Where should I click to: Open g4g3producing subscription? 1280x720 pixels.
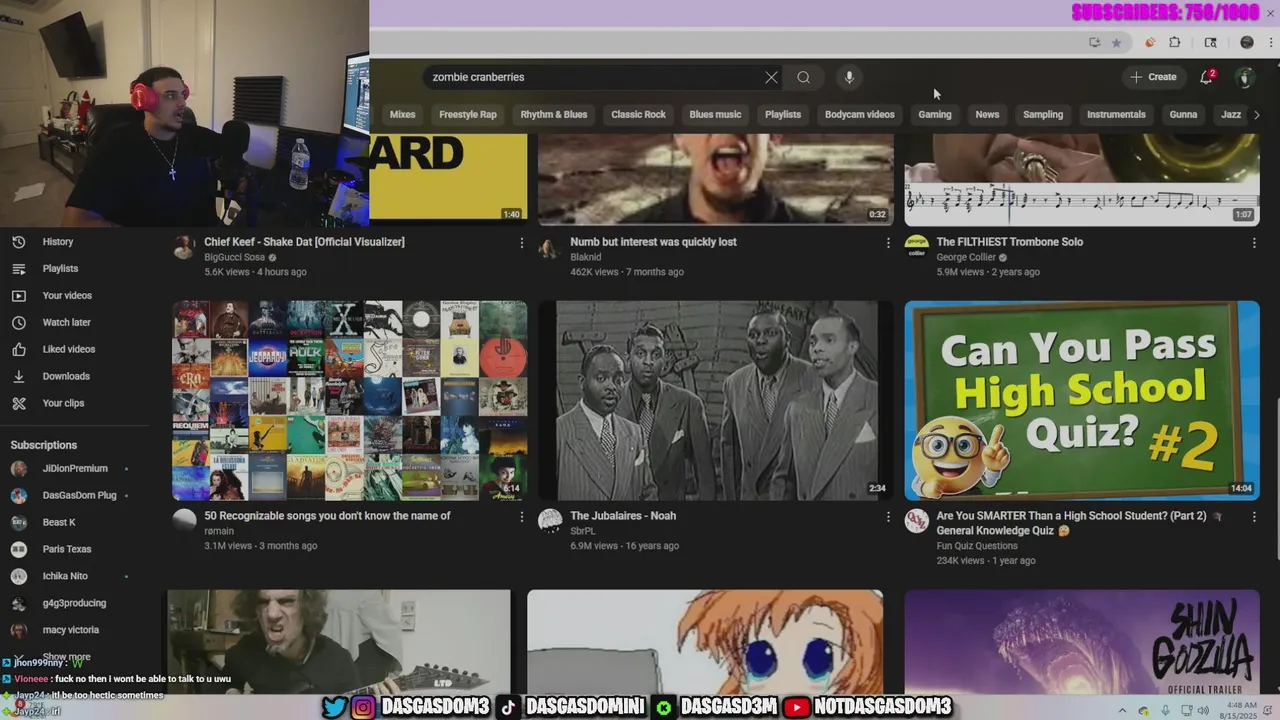(75, 604)
